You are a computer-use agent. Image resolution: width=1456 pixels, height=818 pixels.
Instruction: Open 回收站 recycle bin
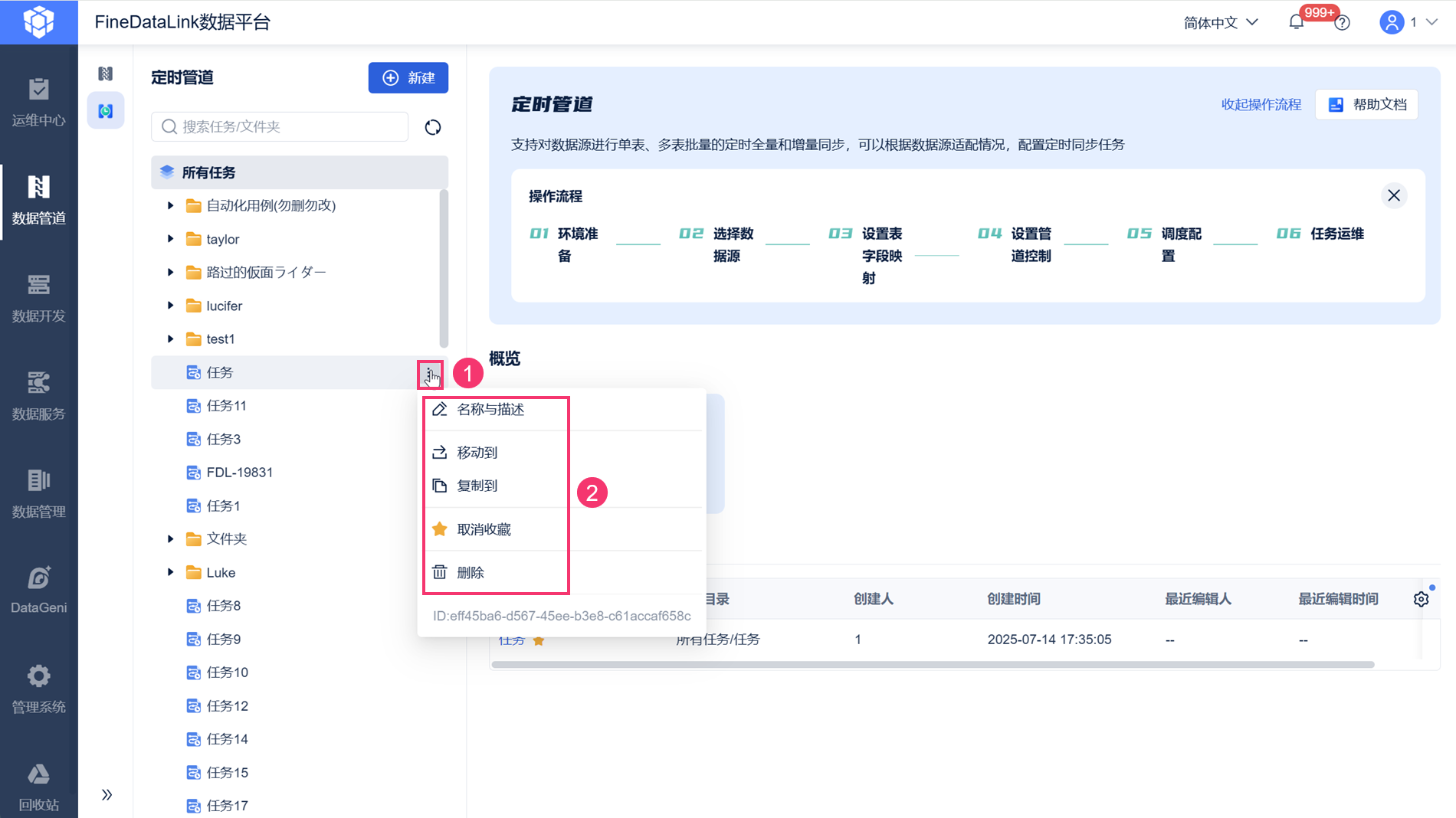click(x=39, y=787)
